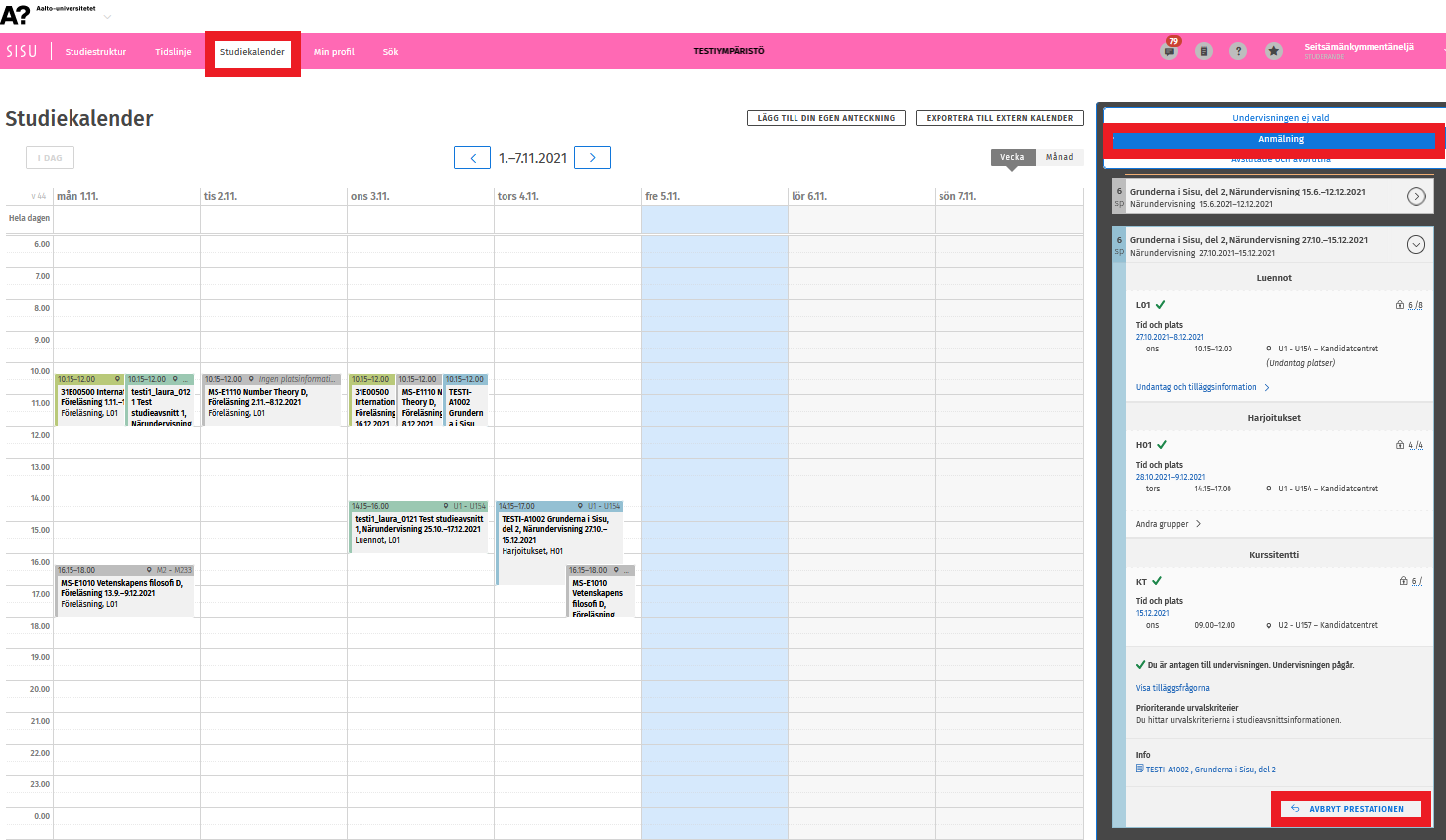
Task: Open the Studiestruktur tab
Action: (95, 52)
